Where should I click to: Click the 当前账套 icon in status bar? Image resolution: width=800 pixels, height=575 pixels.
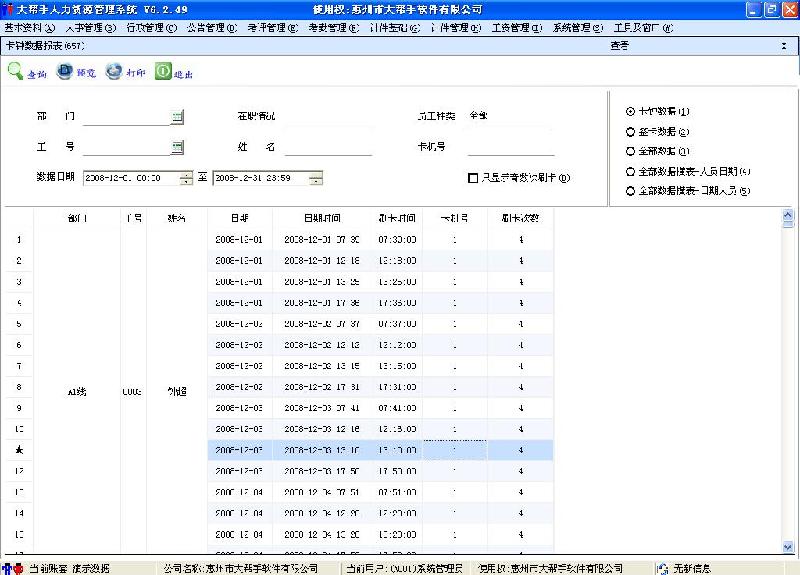pyautogui.click(x=10, y=568)
